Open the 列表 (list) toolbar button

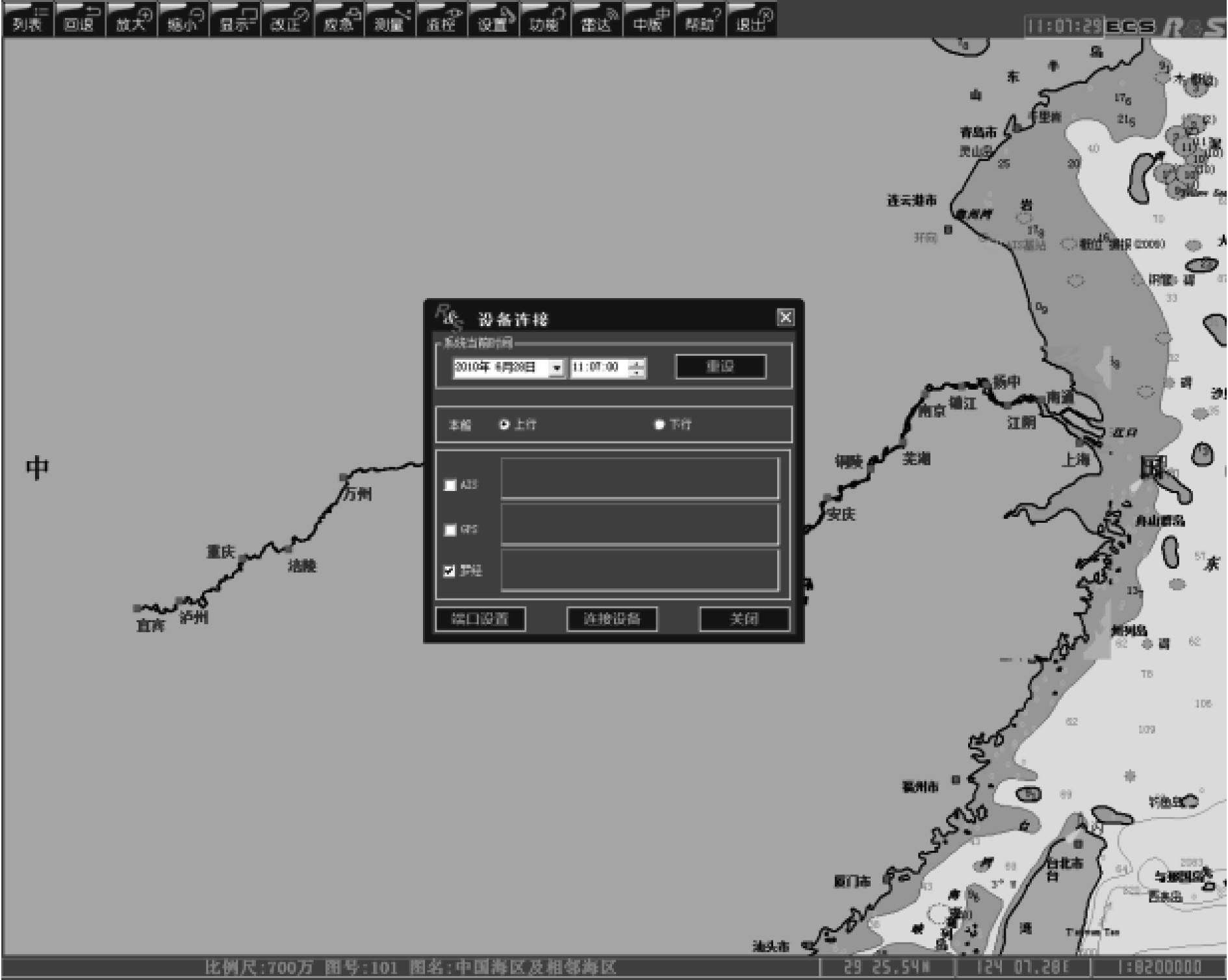point(28,19)
